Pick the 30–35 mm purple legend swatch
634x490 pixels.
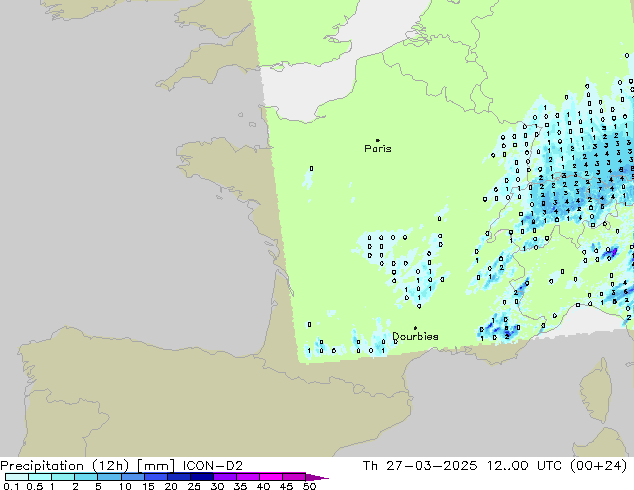tap(224, 477)
